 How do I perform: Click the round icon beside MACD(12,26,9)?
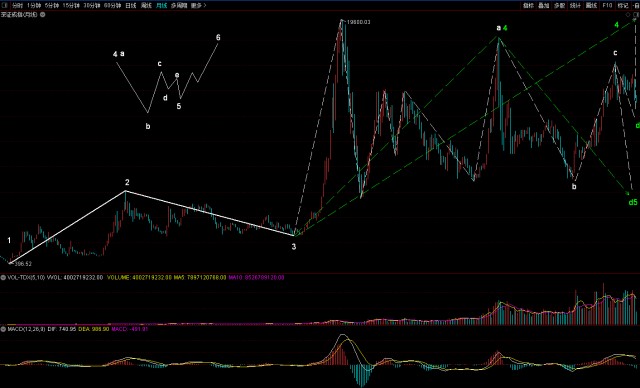point(3,329)
